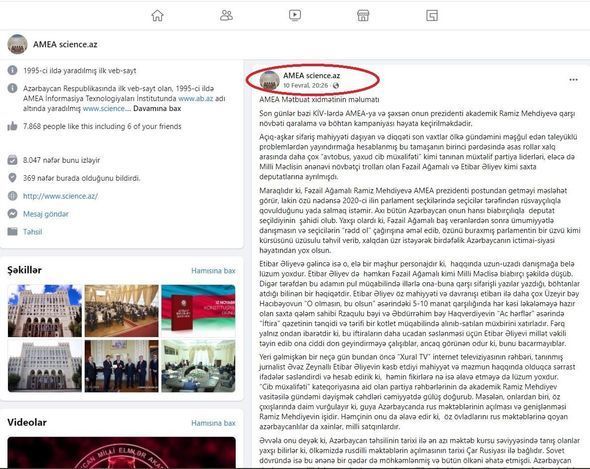
Task: Open the www.ab.az link
Action: [x=196, y=99]
